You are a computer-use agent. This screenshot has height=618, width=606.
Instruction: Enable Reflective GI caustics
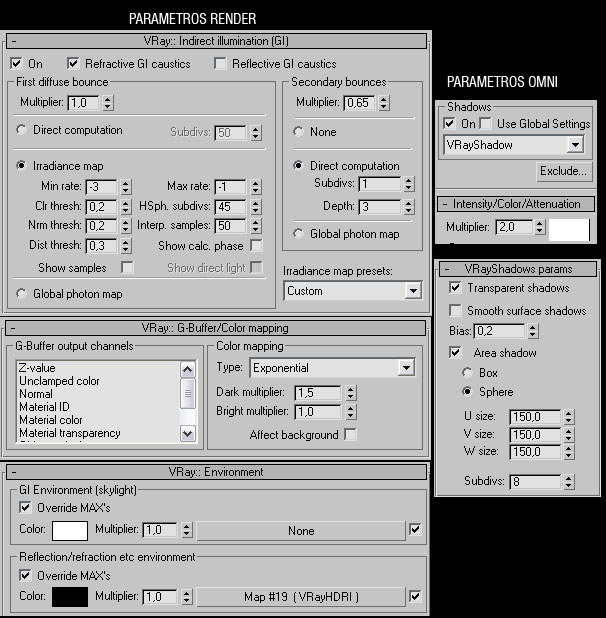tap(220, 63)
